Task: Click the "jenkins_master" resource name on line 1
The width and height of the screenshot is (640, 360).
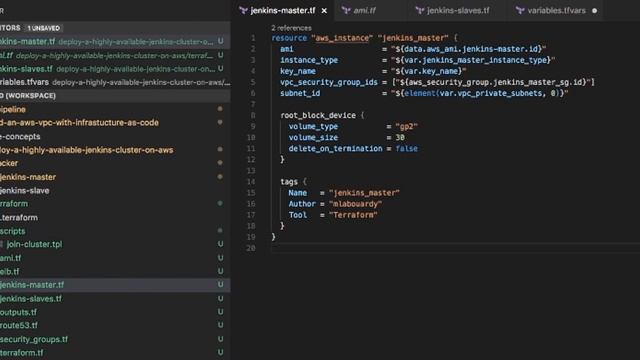Action: pyautogui.click(x=413, y=38)
